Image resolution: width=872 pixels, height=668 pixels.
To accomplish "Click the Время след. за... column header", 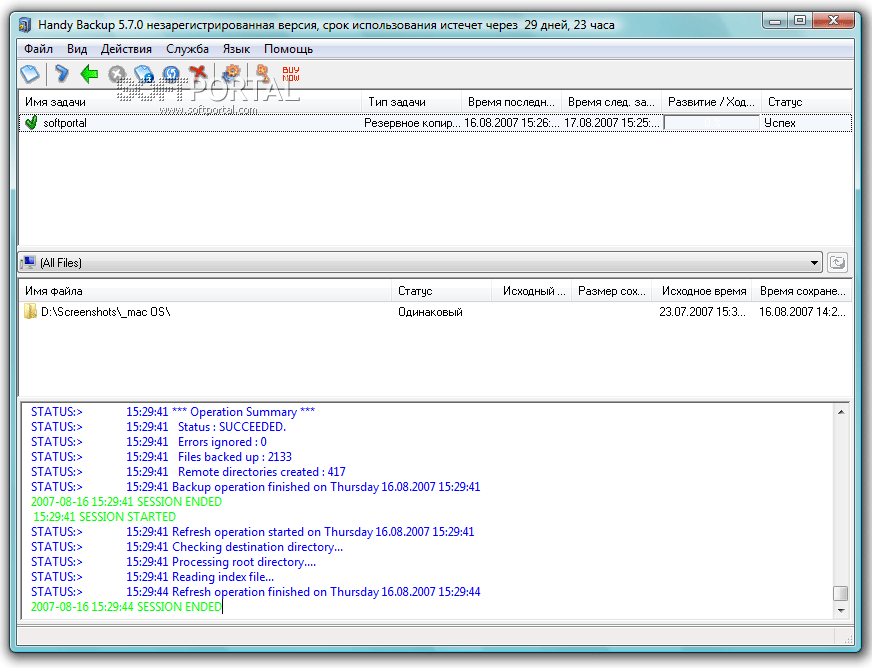I will tap(611, 102).
